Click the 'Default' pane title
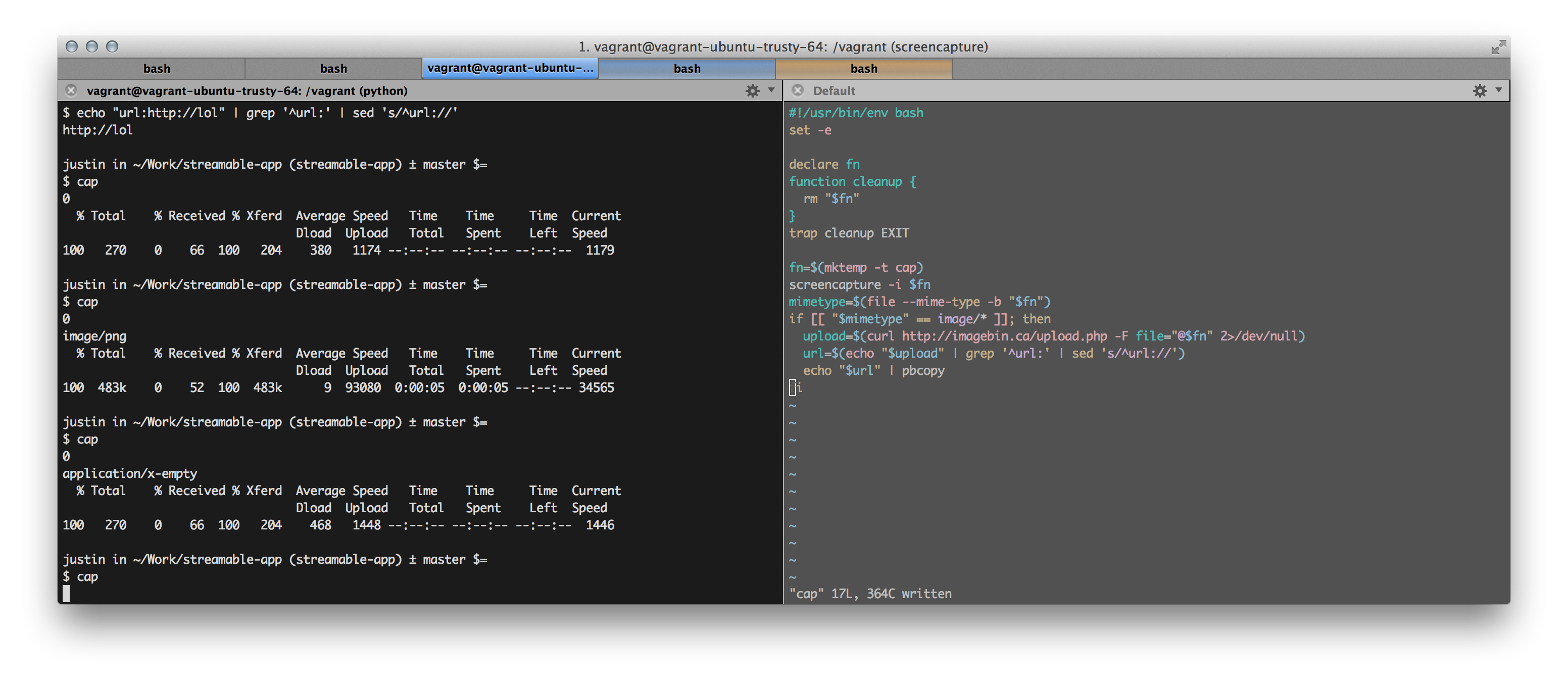This screenshot has width=1568, height=684. coord(834,90)
